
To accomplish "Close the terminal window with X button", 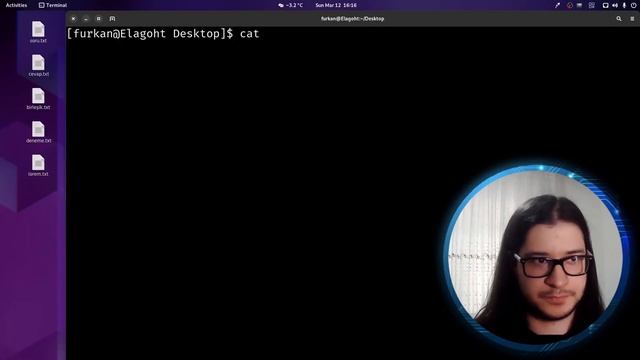I will coord(73,19).
